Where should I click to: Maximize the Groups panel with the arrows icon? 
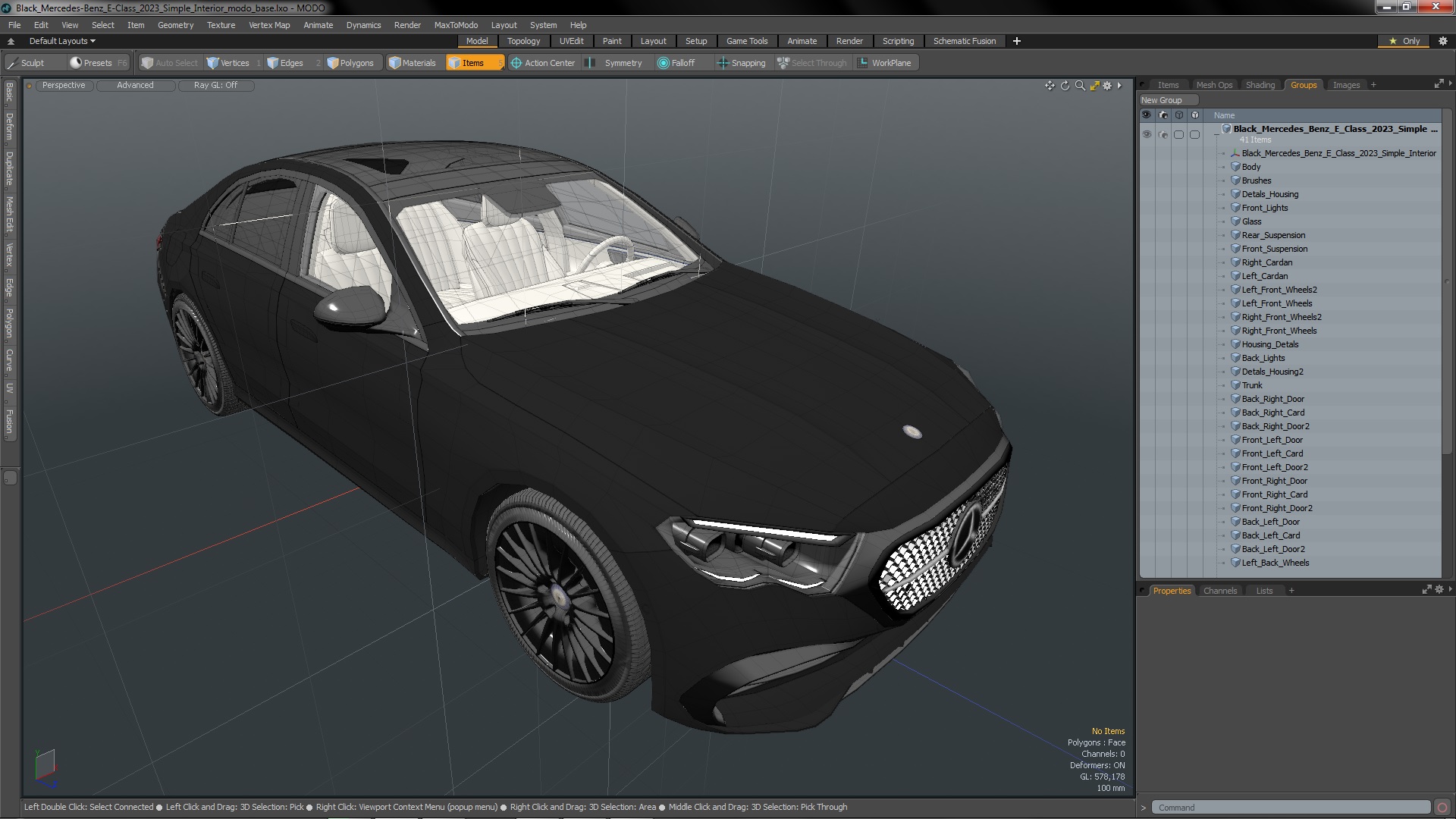pyautogui.click(x=1439, y=83)
